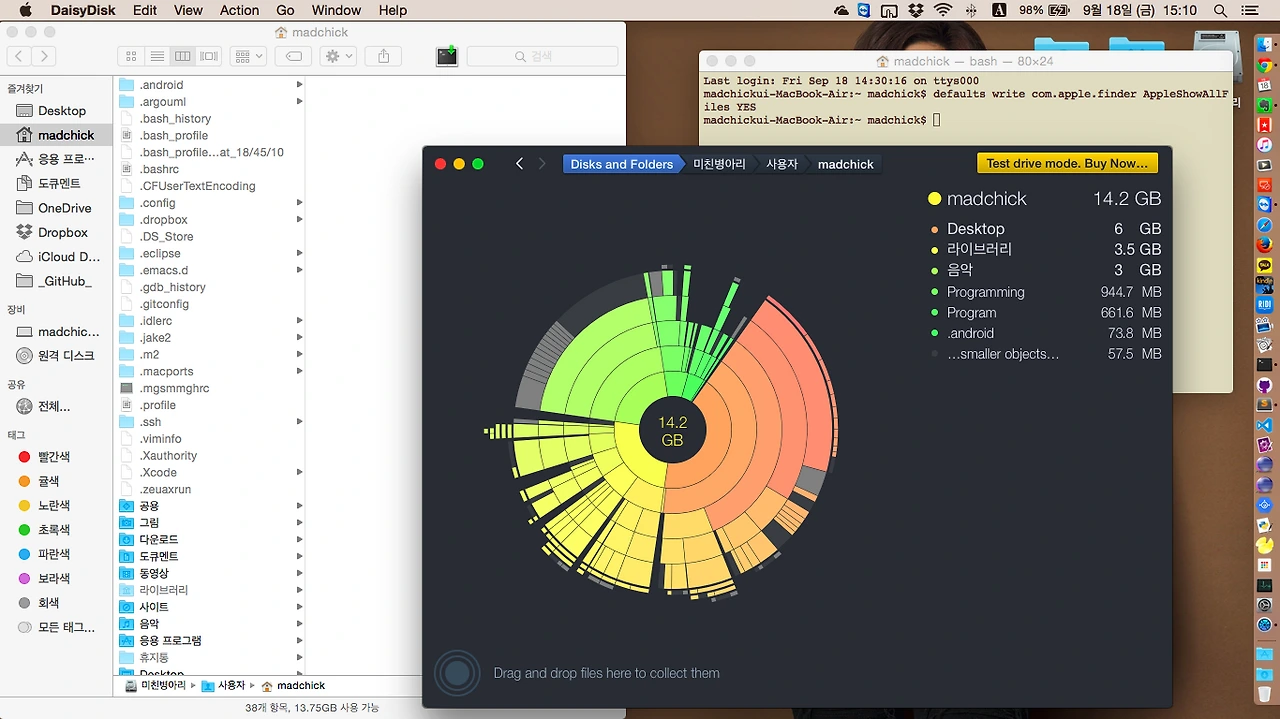This screenshot has height=719, width=1280.
Task: Click Disks and Folders breadcrumb
Action: tap(622, 164)
